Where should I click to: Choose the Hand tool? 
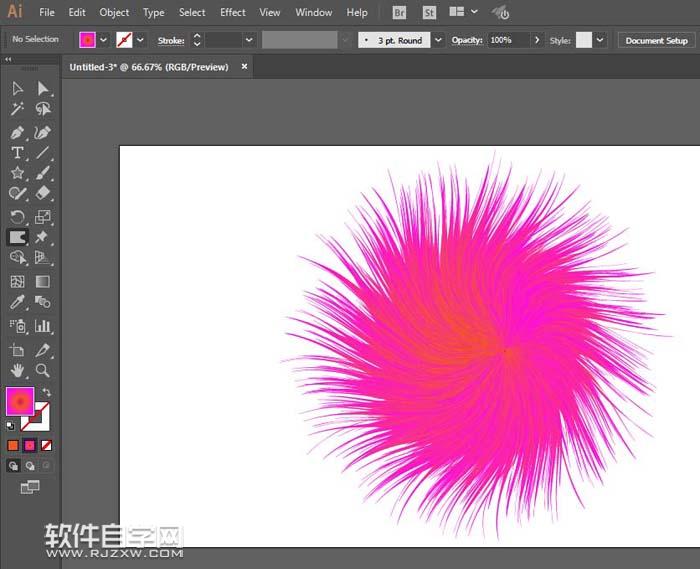click(x=17, y=370)
